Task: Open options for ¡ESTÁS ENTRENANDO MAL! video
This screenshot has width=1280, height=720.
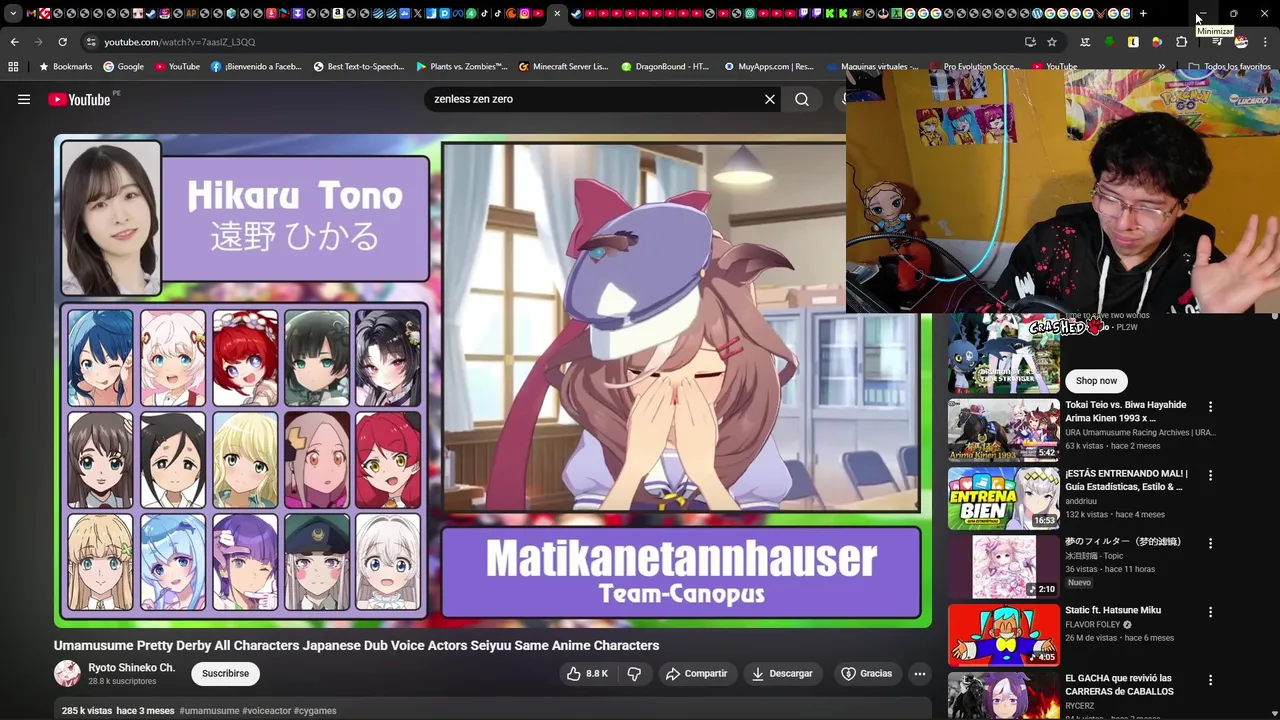Action: coord(1210,475)
